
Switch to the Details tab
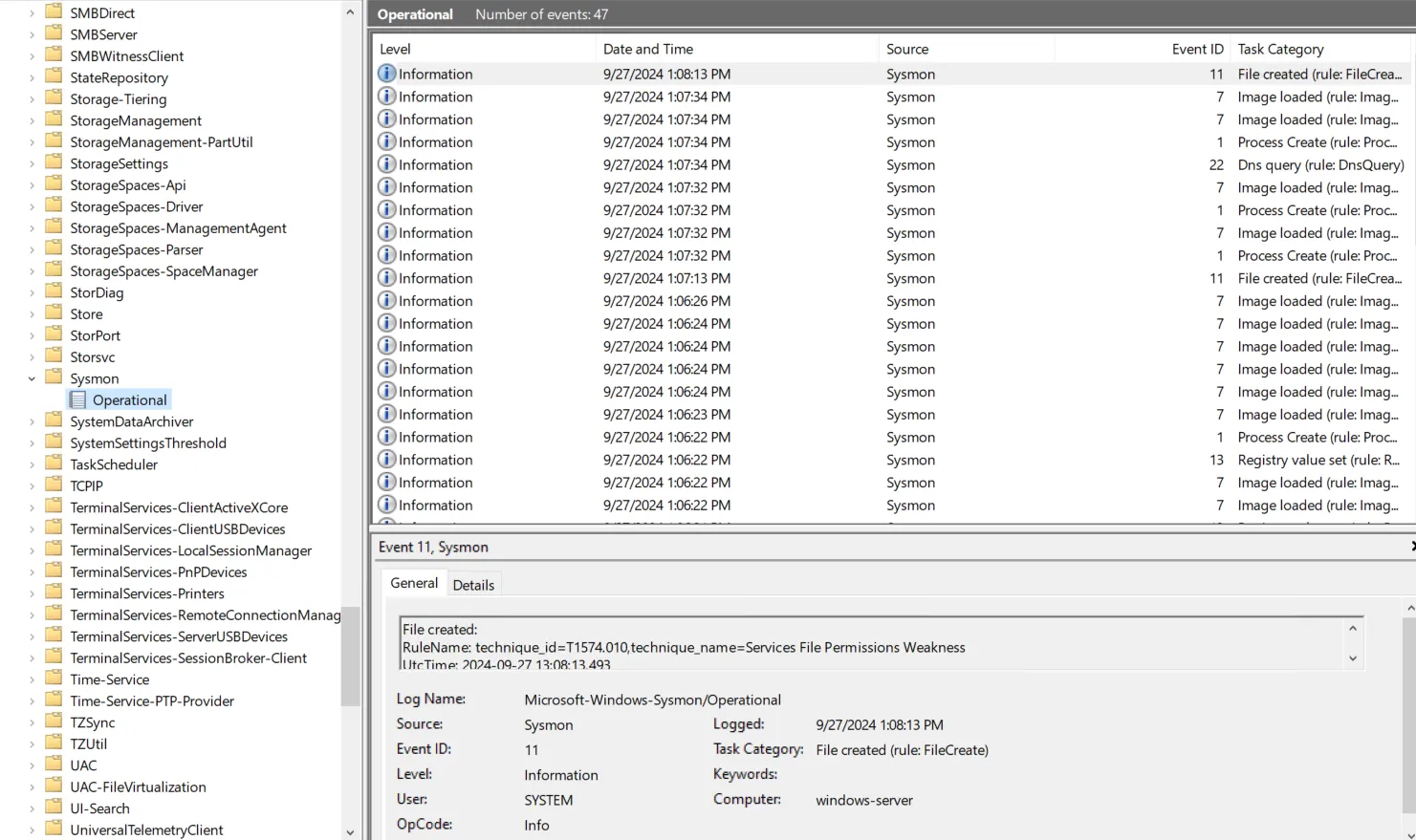click(474, 584)
